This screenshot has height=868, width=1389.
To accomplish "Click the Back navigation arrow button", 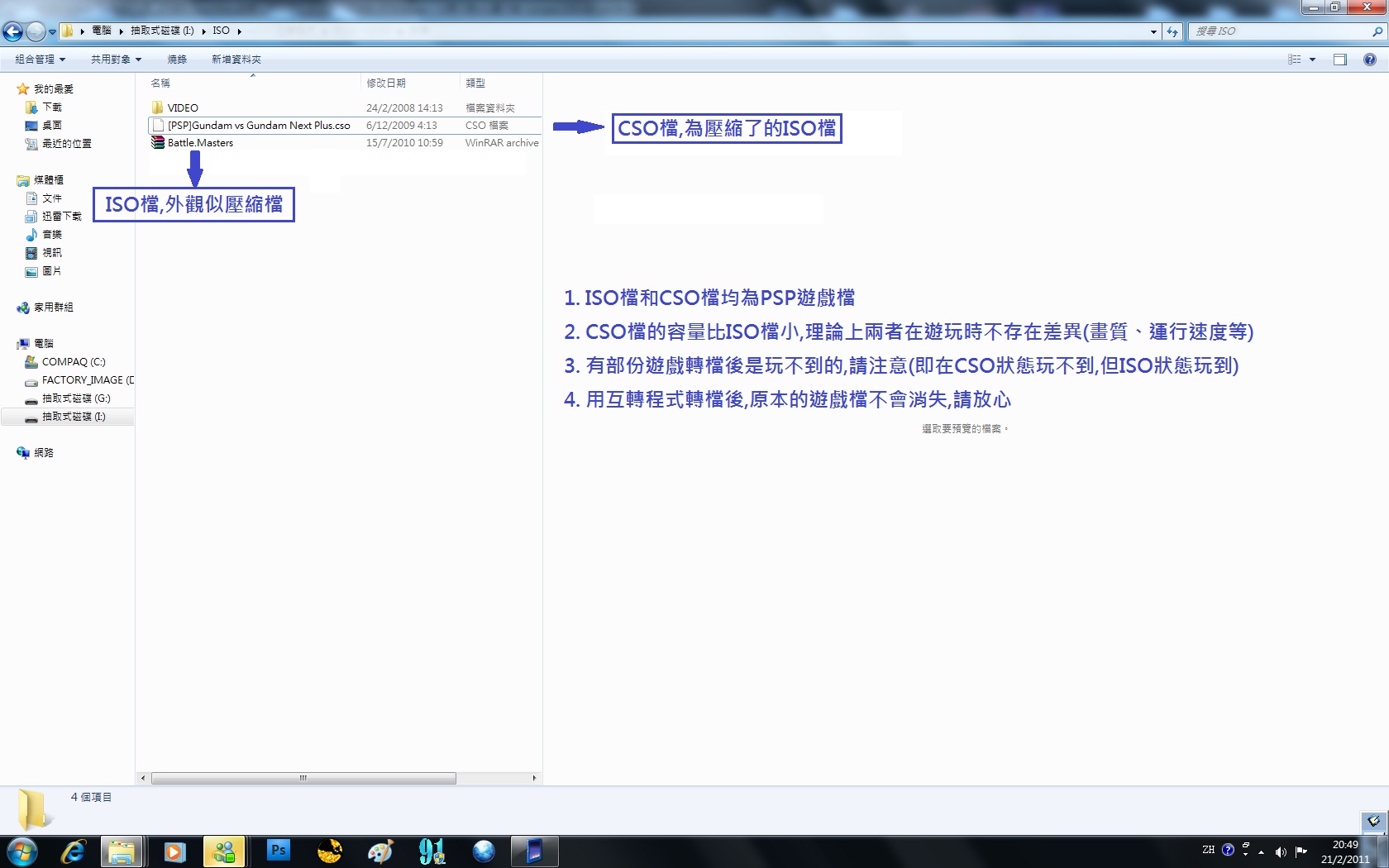I will click(12, 31).
